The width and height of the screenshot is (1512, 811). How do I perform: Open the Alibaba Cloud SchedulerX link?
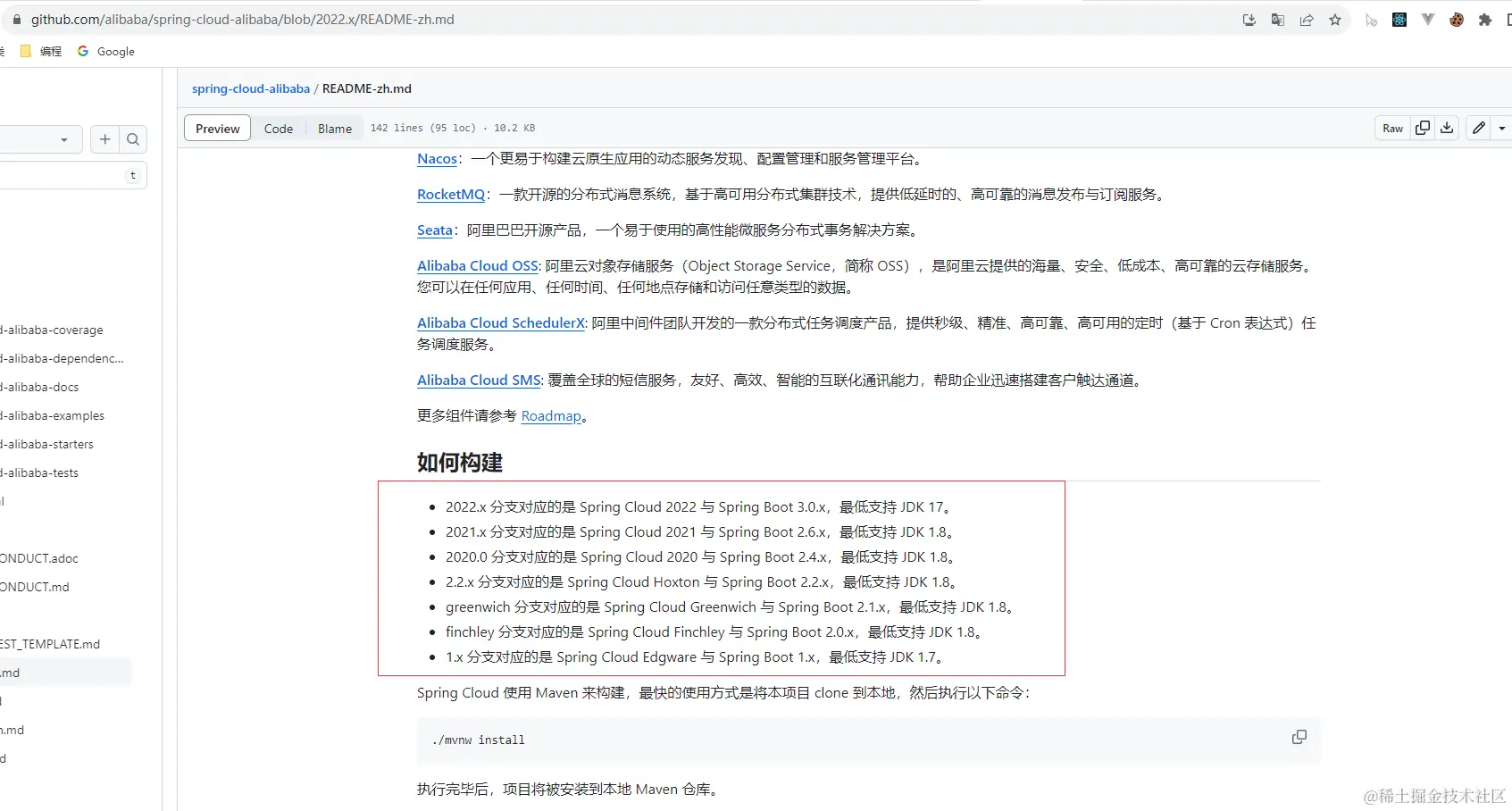tap(501, 323)
